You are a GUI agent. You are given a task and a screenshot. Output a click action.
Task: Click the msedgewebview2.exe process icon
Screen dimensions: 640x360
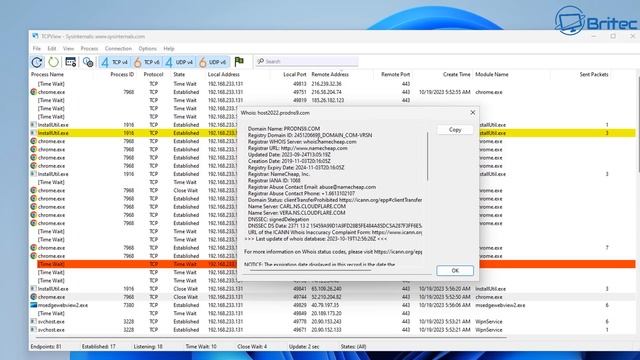click(34, 305)
